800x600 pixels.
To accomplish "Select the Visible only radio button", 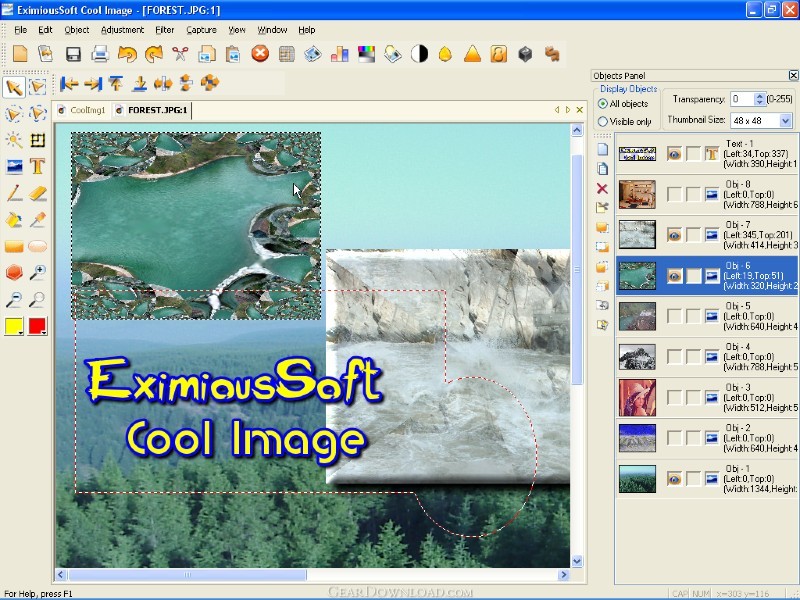I will [x=603, y=121].
